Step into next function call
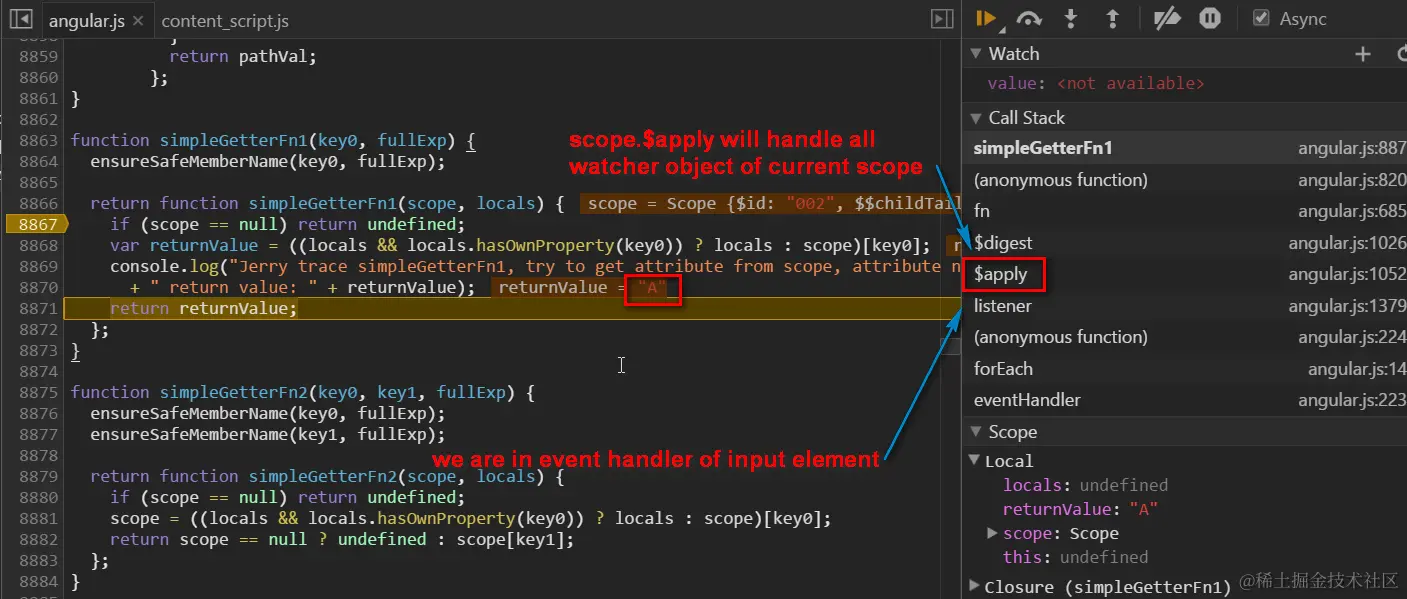Viewport: 1407px width, 599px height. coord(1071,18)
